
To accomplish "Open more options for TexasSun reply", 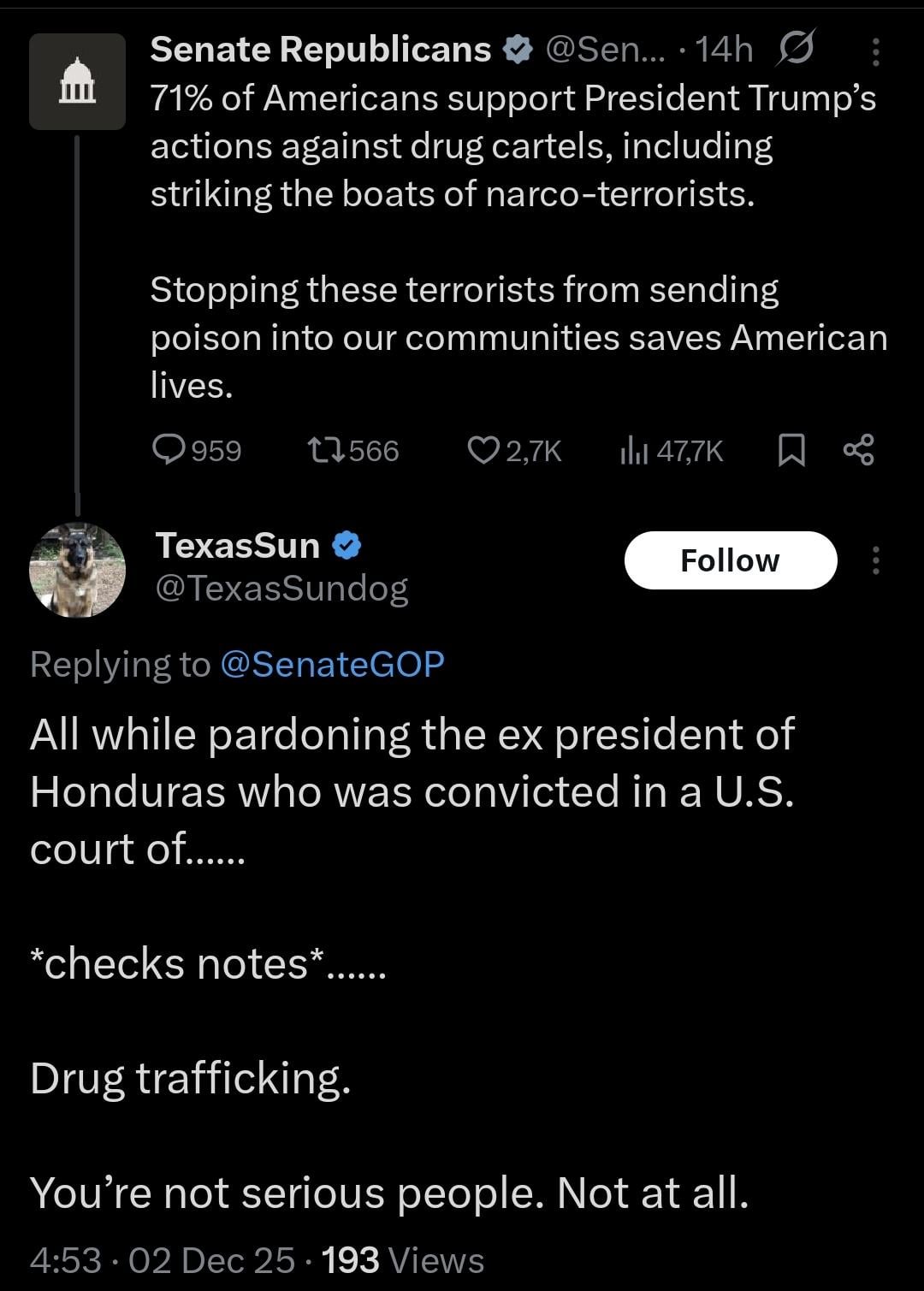I will coord(875,560).
